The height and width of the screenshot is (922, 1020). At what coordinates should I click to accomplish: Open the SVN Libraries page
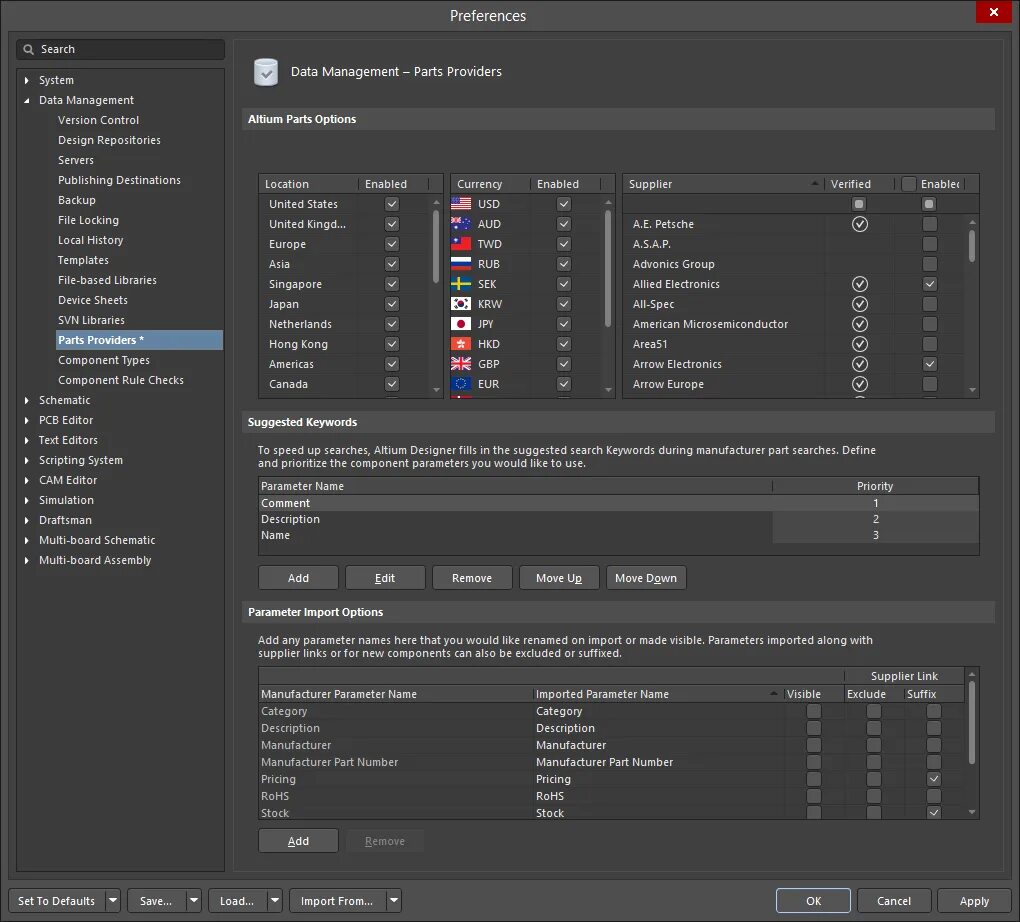pyautogui.click(x=91, y=320)
